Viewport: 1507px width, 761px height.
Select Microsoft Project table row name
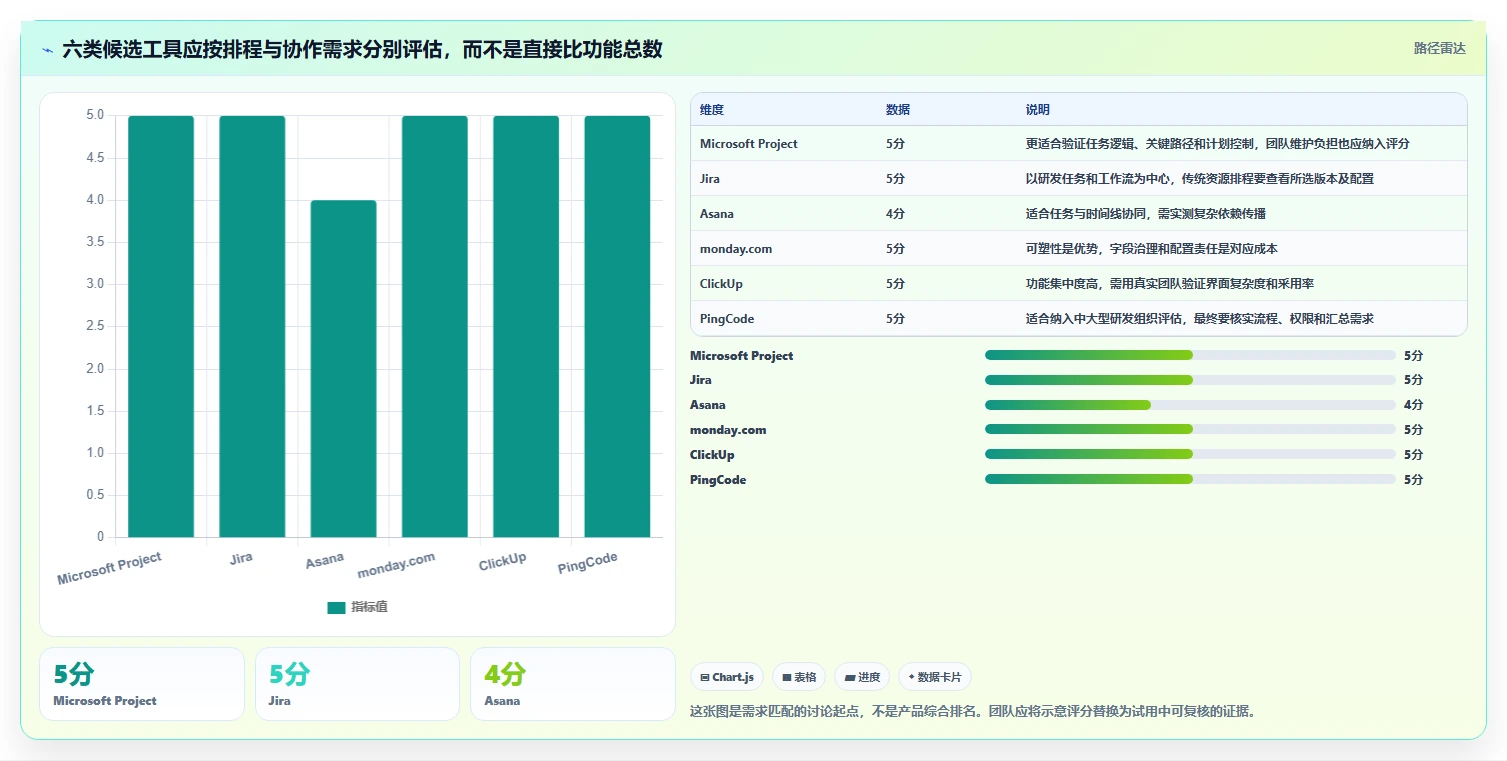pos(749,144)
